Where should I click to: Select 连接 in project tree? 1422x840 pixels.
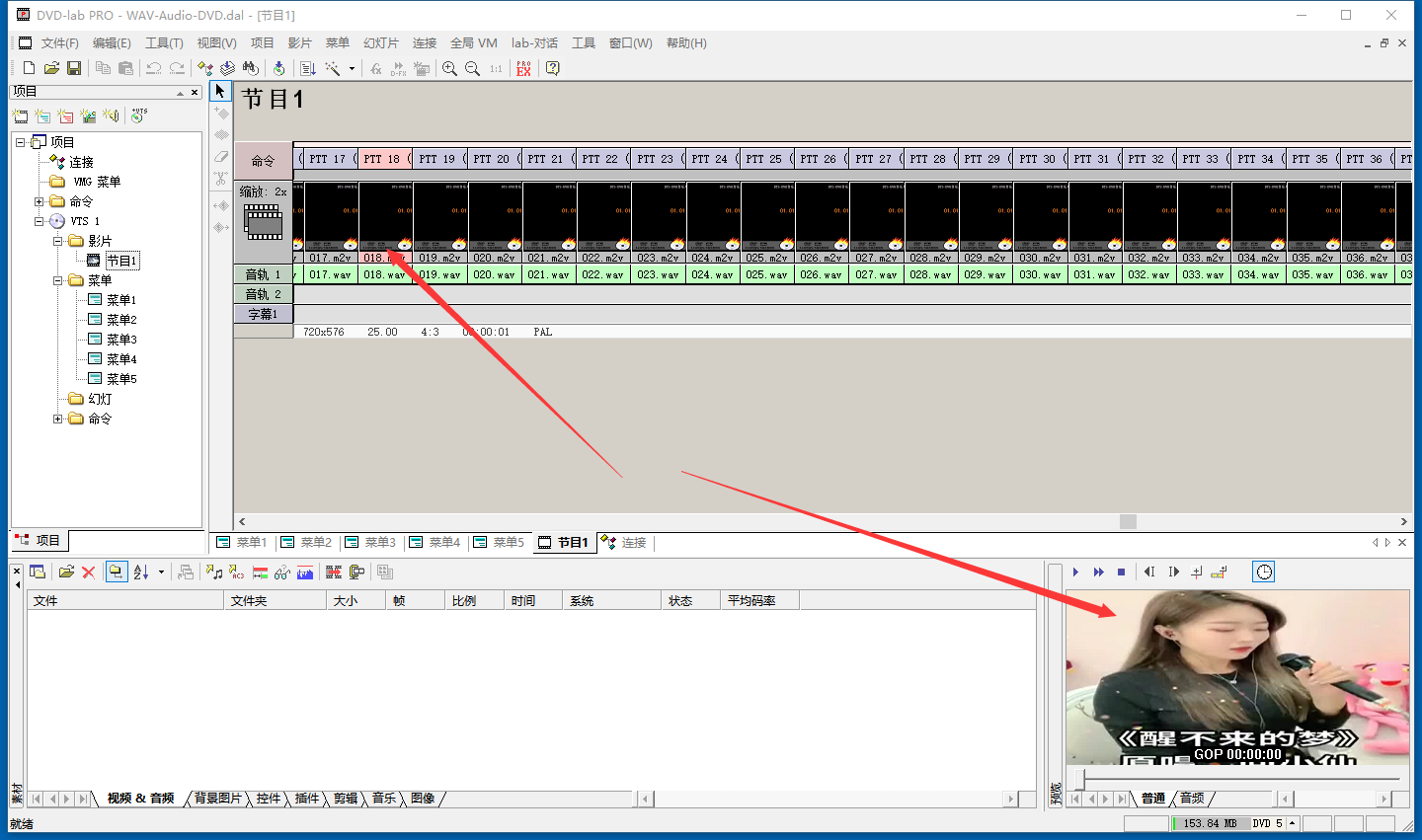click(81, 162)
